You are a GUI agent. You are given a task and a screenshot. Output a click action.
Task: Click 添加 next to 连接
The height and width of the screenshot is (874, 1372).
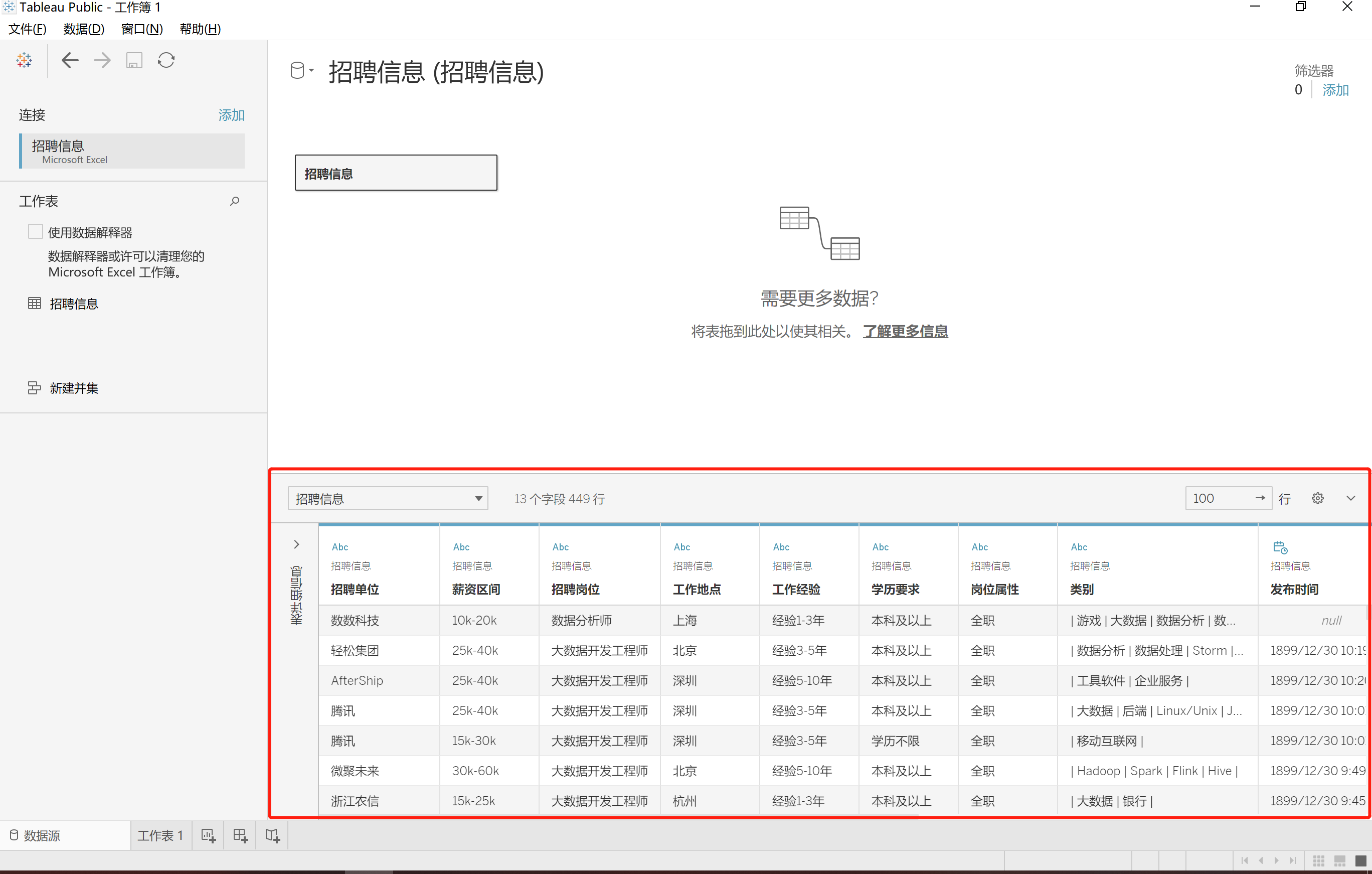tap(231, 115)
